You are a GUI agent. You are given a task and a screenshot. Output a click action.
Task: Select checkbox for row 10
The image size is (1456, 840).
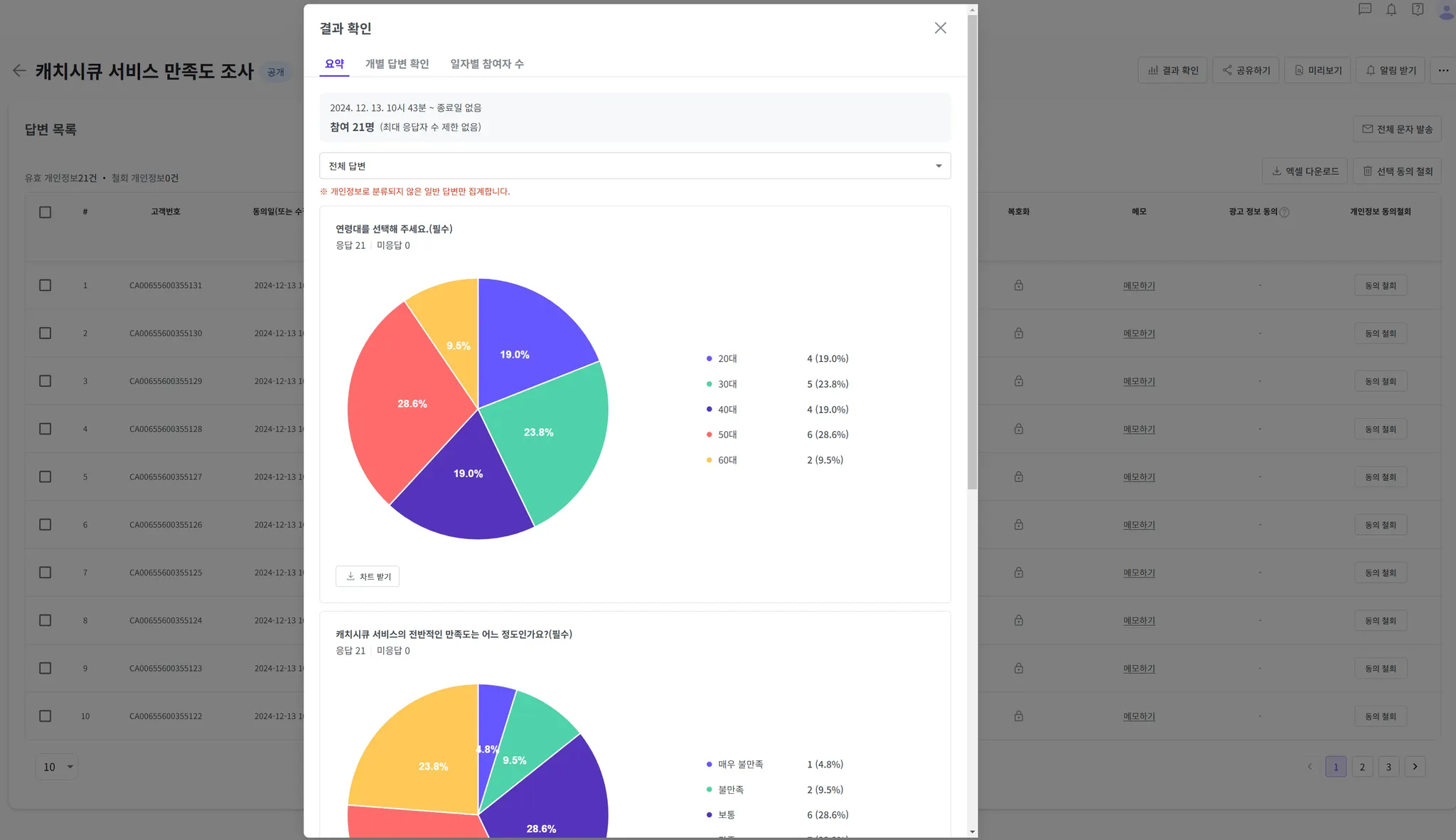45,716
